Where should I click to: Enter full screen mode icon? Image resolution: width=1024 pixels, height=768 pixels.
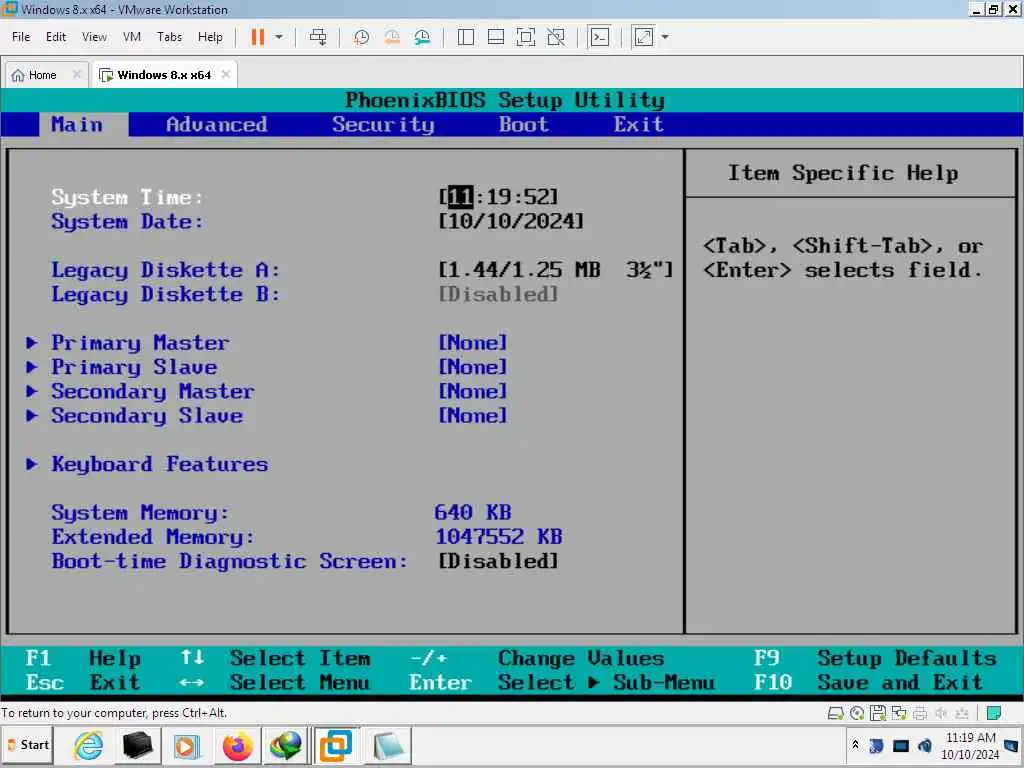click(x=526, y=37)
